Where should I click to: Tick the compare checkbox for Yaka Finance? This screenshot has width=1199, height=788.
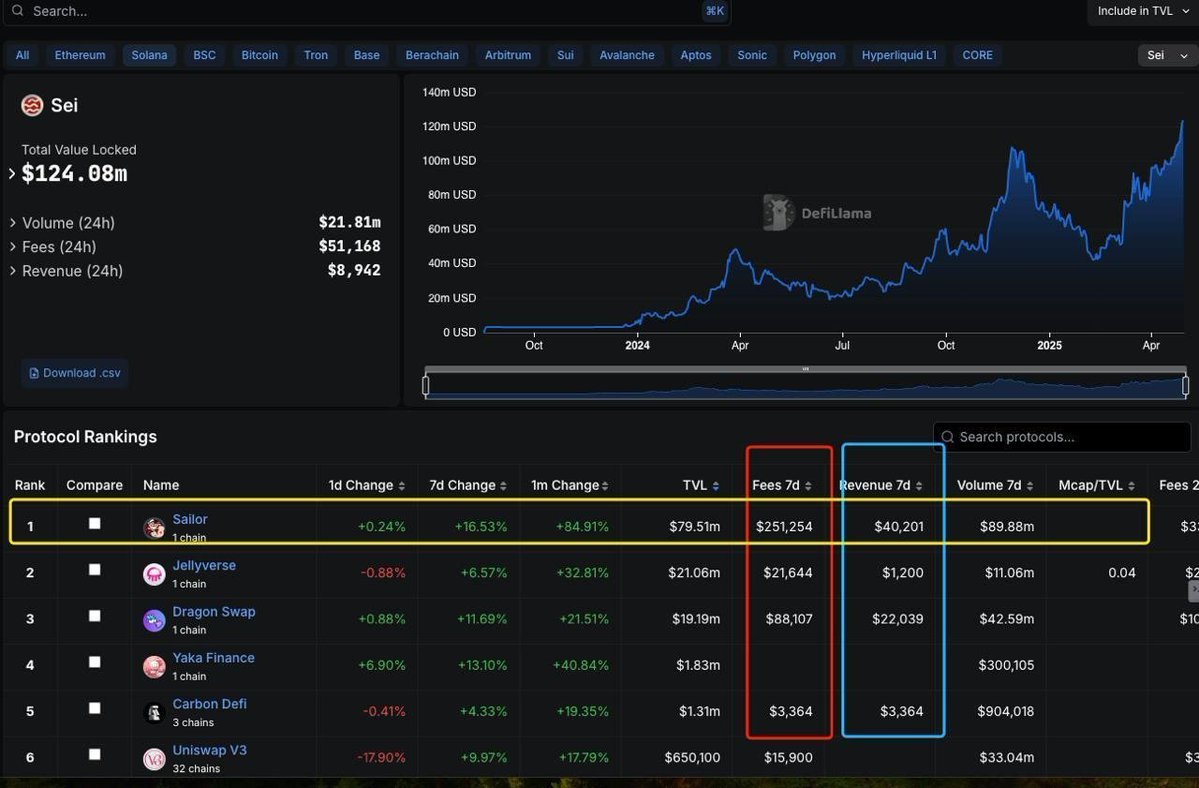pos(94,662)
